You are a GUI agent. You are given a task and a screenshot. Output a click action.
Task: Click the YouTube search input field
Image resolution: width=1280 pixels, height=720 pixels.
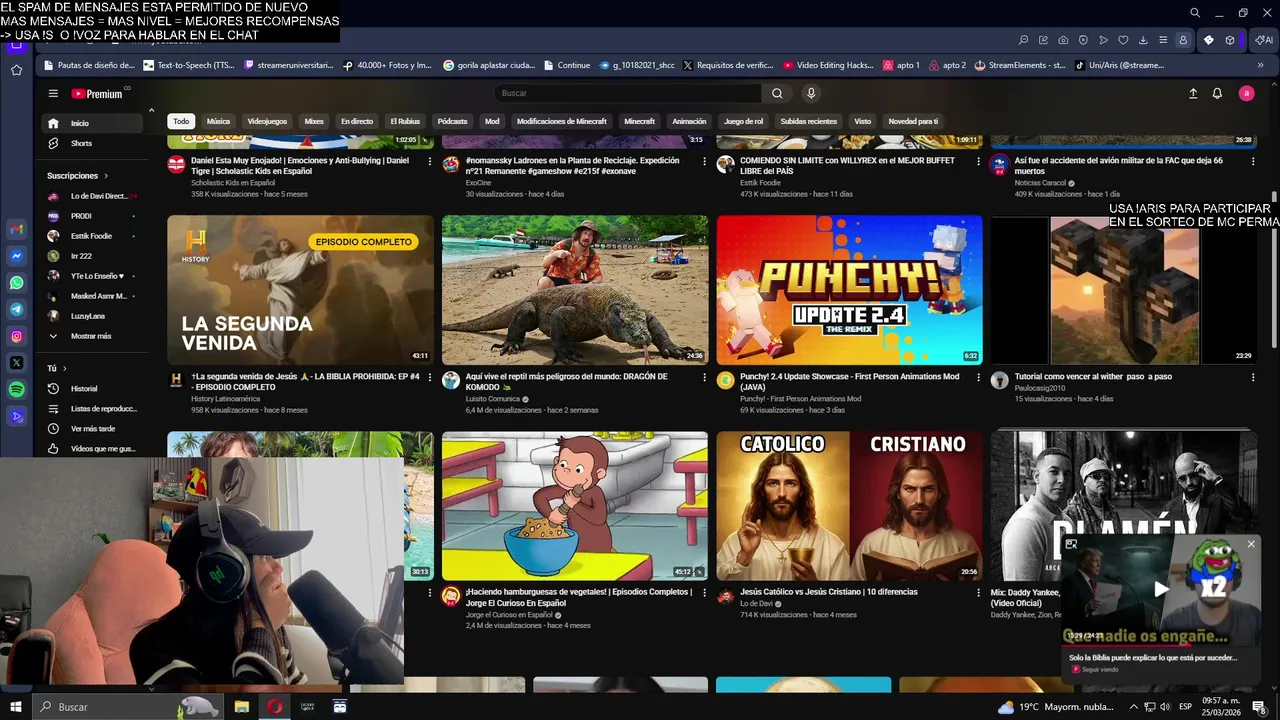click(x=628, y=93)
